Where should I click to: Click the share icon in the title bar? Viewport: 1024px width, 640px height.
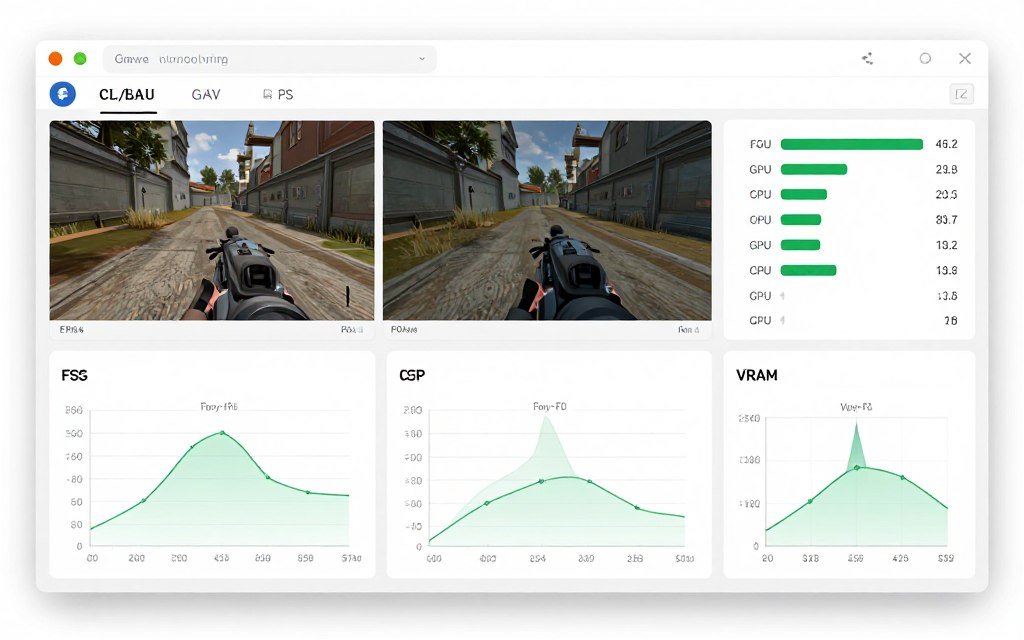click(x=867, y=58)
